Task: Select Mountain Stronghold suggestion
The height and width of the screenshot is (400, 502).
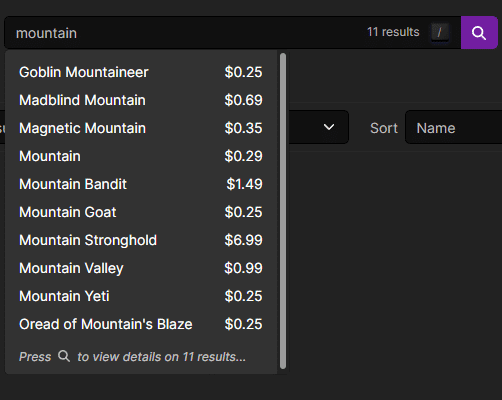Action: click(x=141, y=240)
